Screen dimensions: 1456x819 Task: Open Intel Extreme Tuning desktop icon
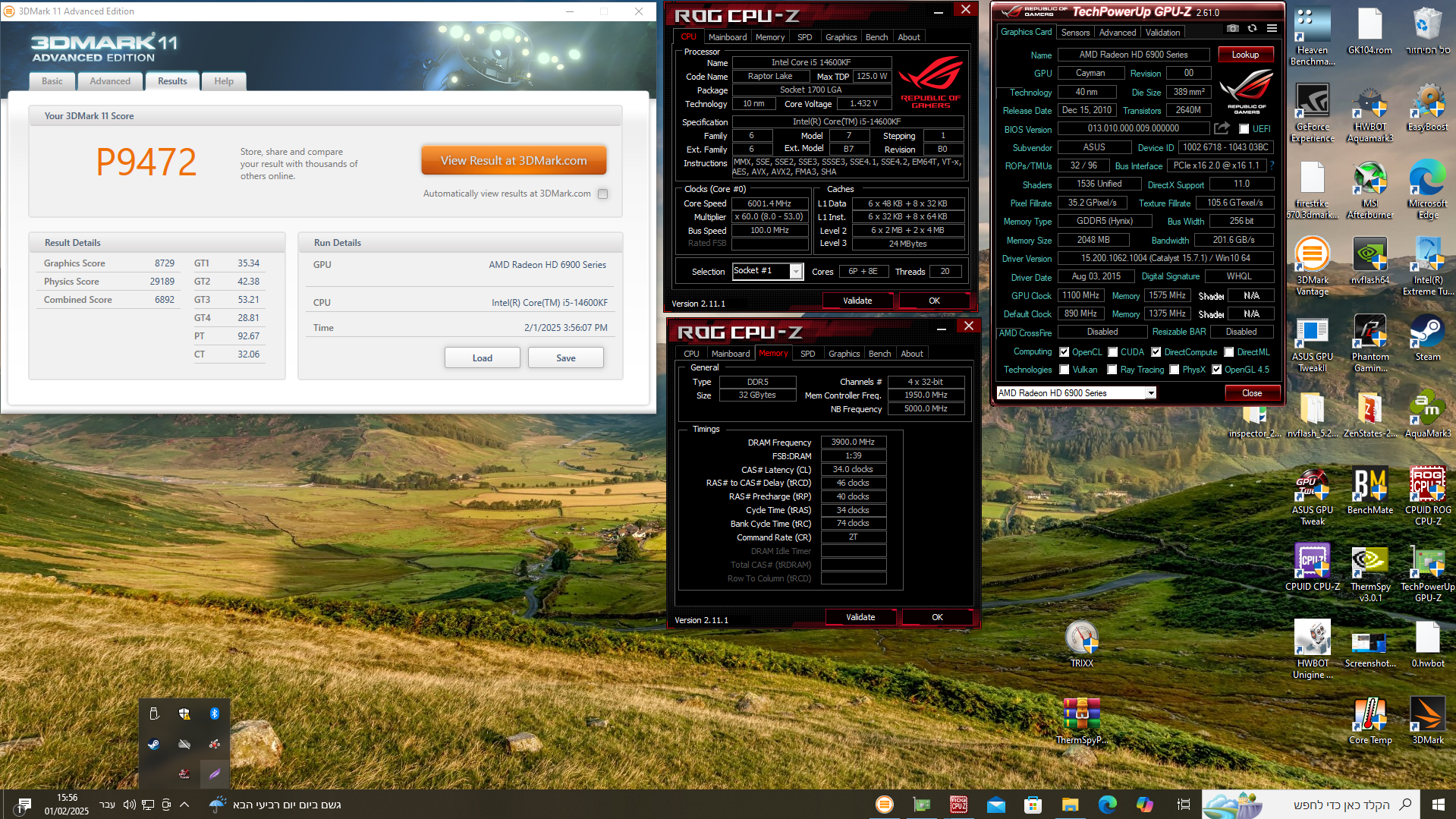coord(1428,266)
